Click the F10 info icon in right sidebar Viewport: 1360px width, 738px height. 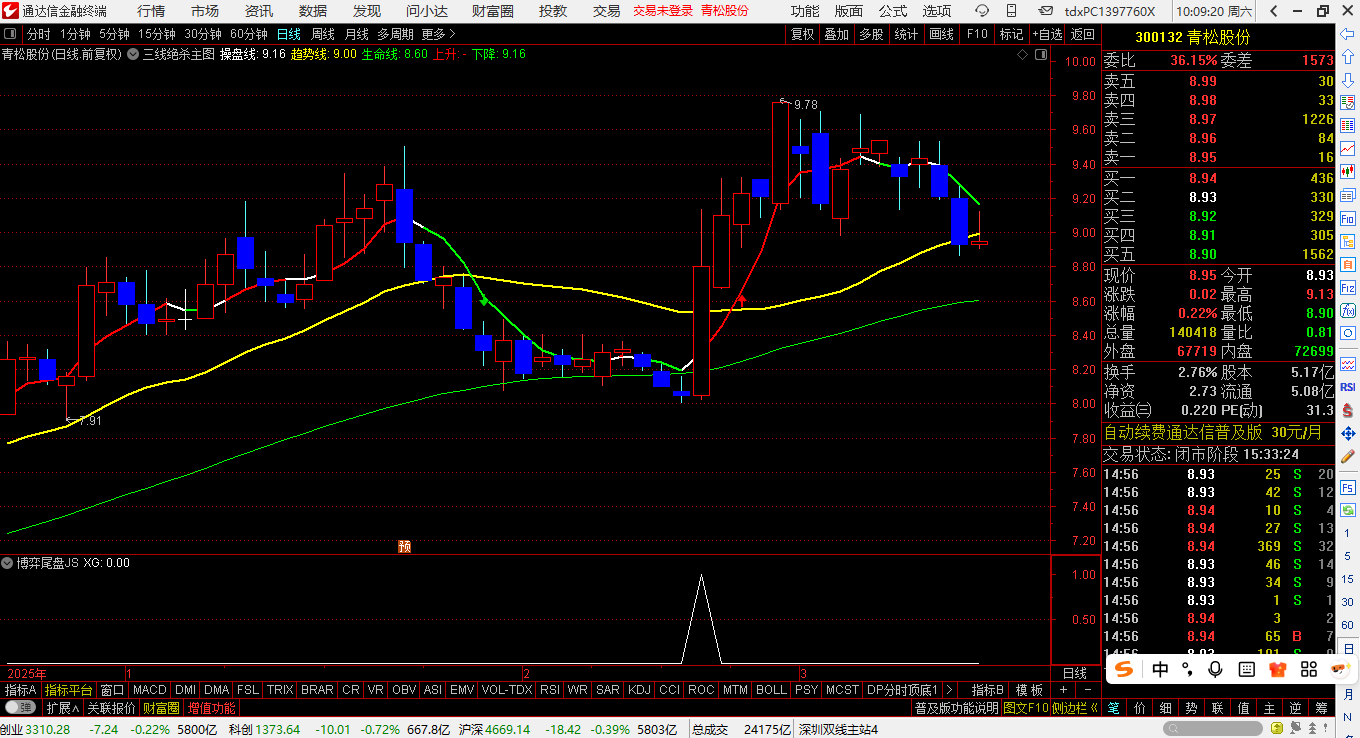(x=1347, y=217)
